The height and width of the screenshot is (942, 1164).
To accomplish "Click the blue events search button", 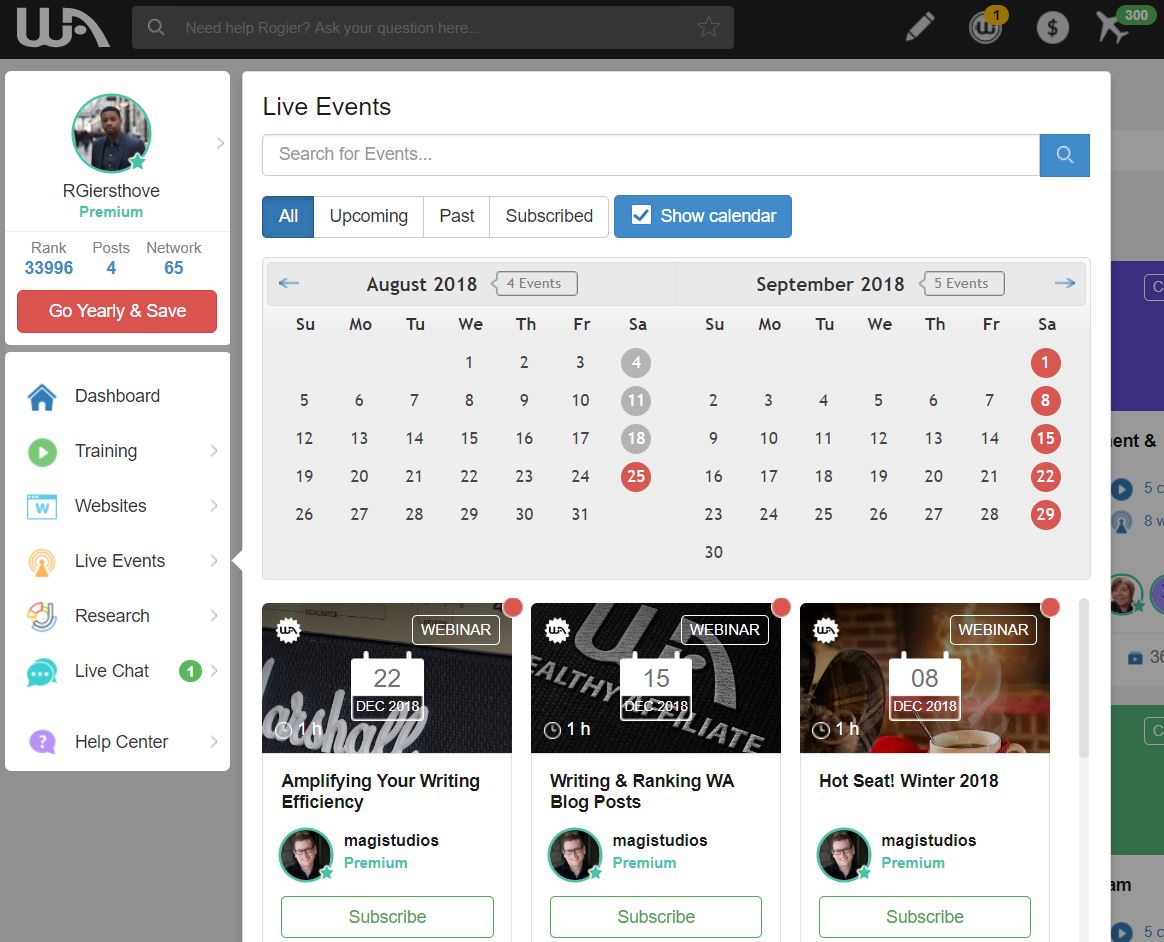I will [1065, 155].
